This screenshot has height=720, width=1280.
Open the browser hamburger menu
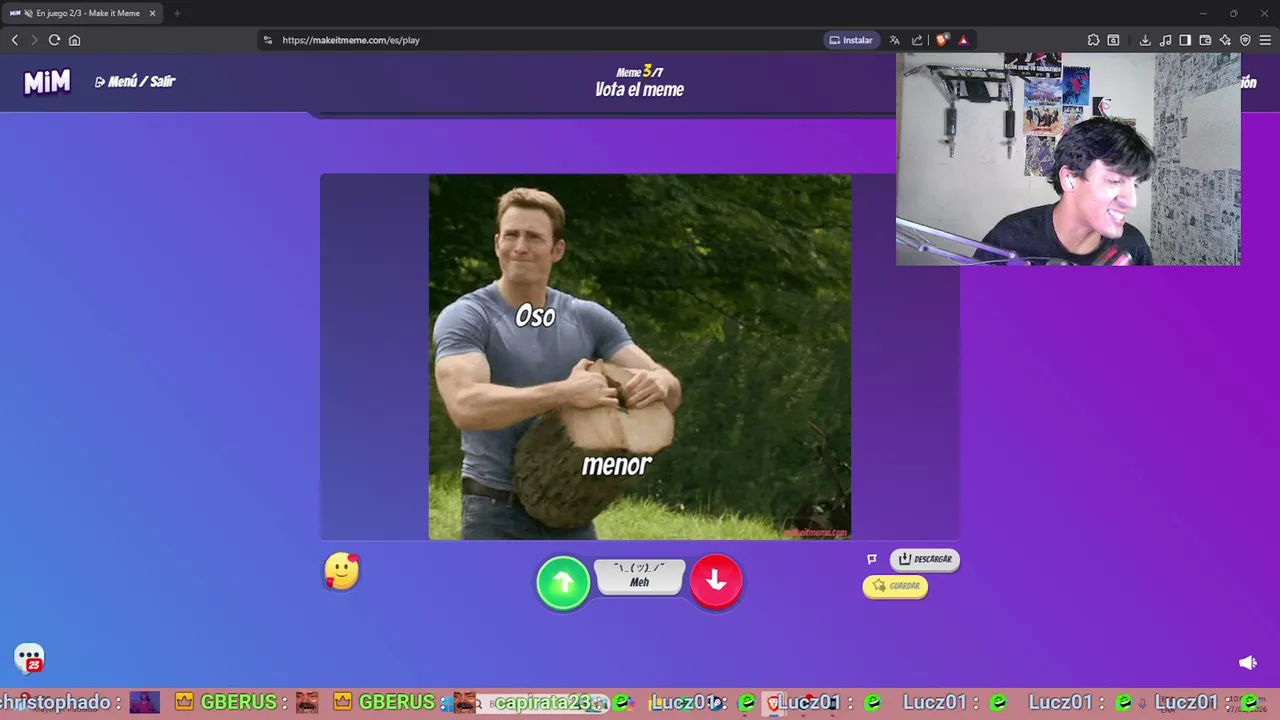click(1265, 40)
